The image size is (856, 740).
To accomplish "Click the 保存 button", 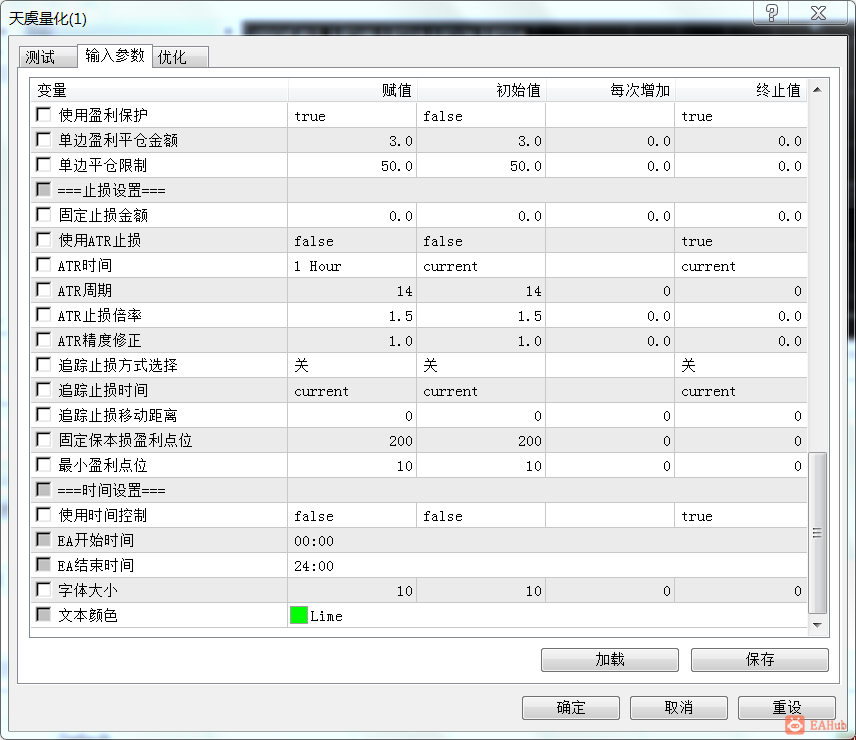I will point(759,660).
